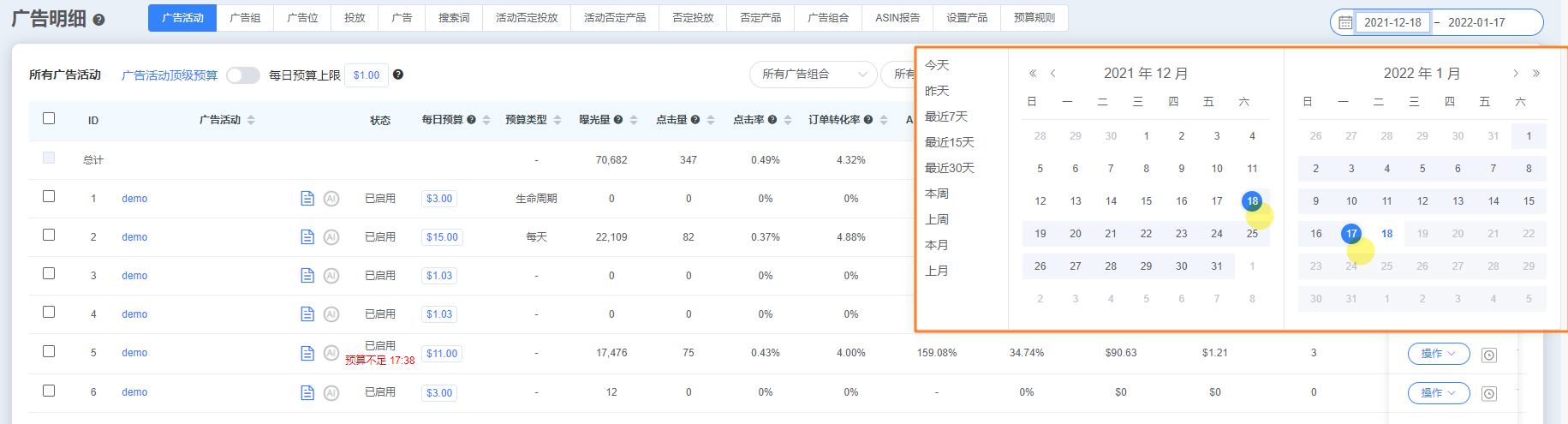
Task: Click help icon beside 每日预算上限 value
Action: coord(398,75)
